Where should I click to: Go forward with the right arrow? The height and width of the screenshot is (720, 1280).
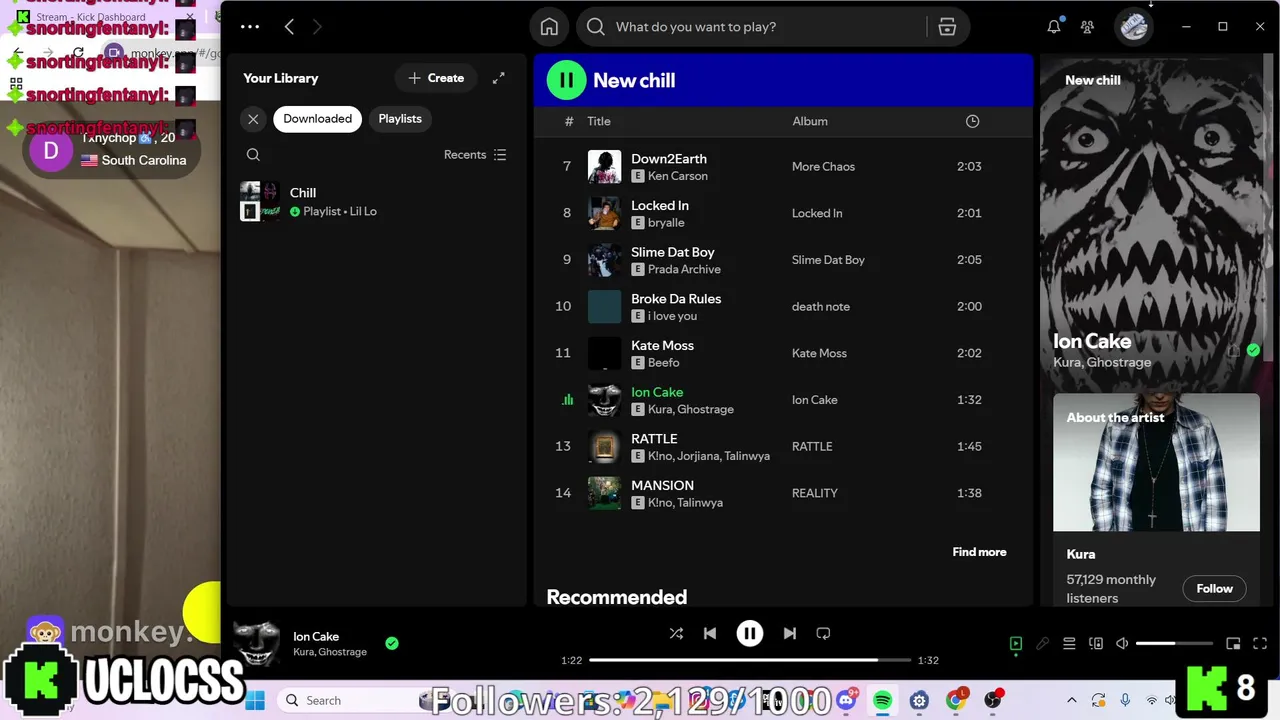click(317, 27)
